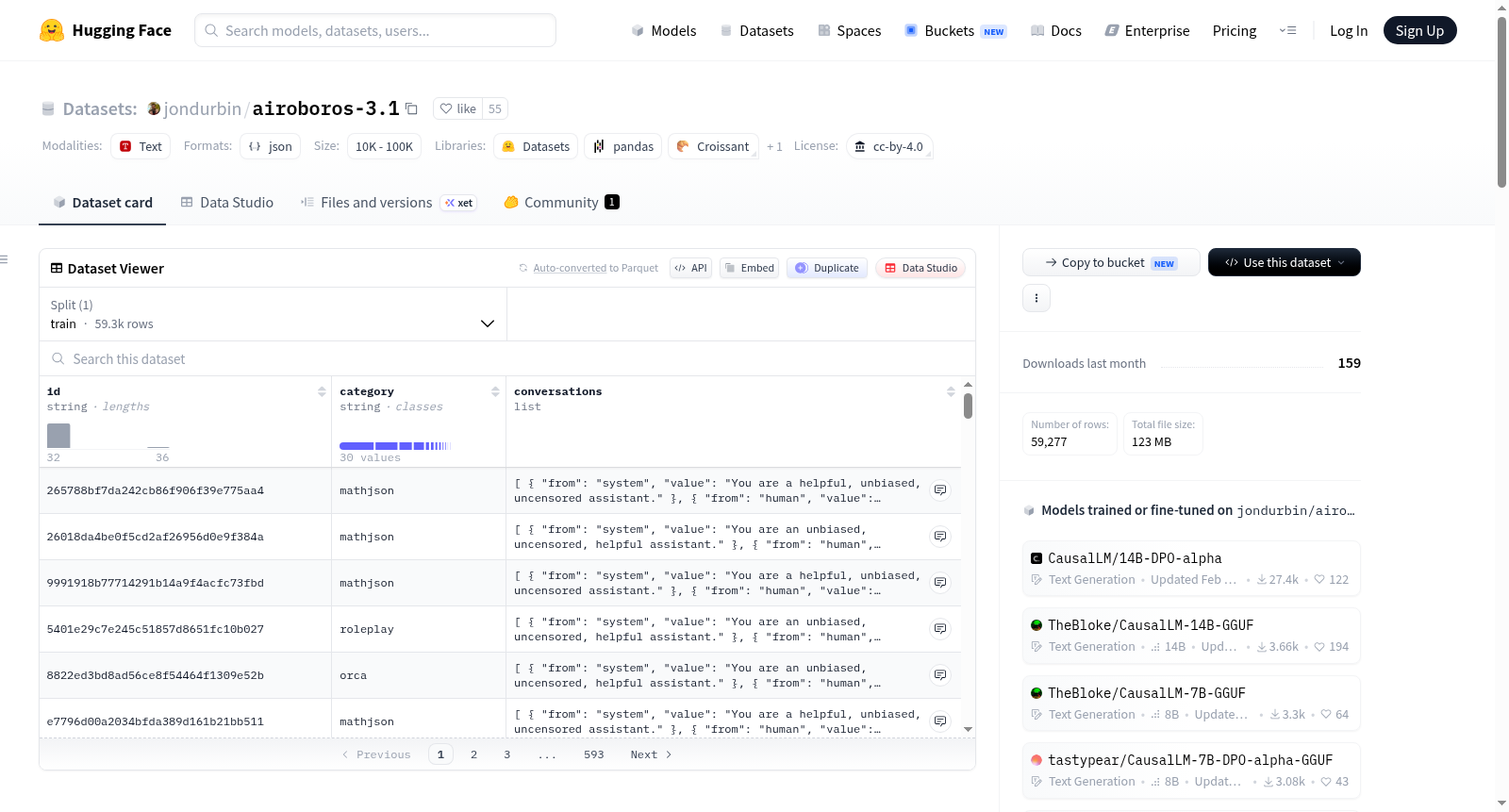Open CausalLM/14B-DPO-alpha model card
This screenshot has width=1509, height=812.
1191,568
